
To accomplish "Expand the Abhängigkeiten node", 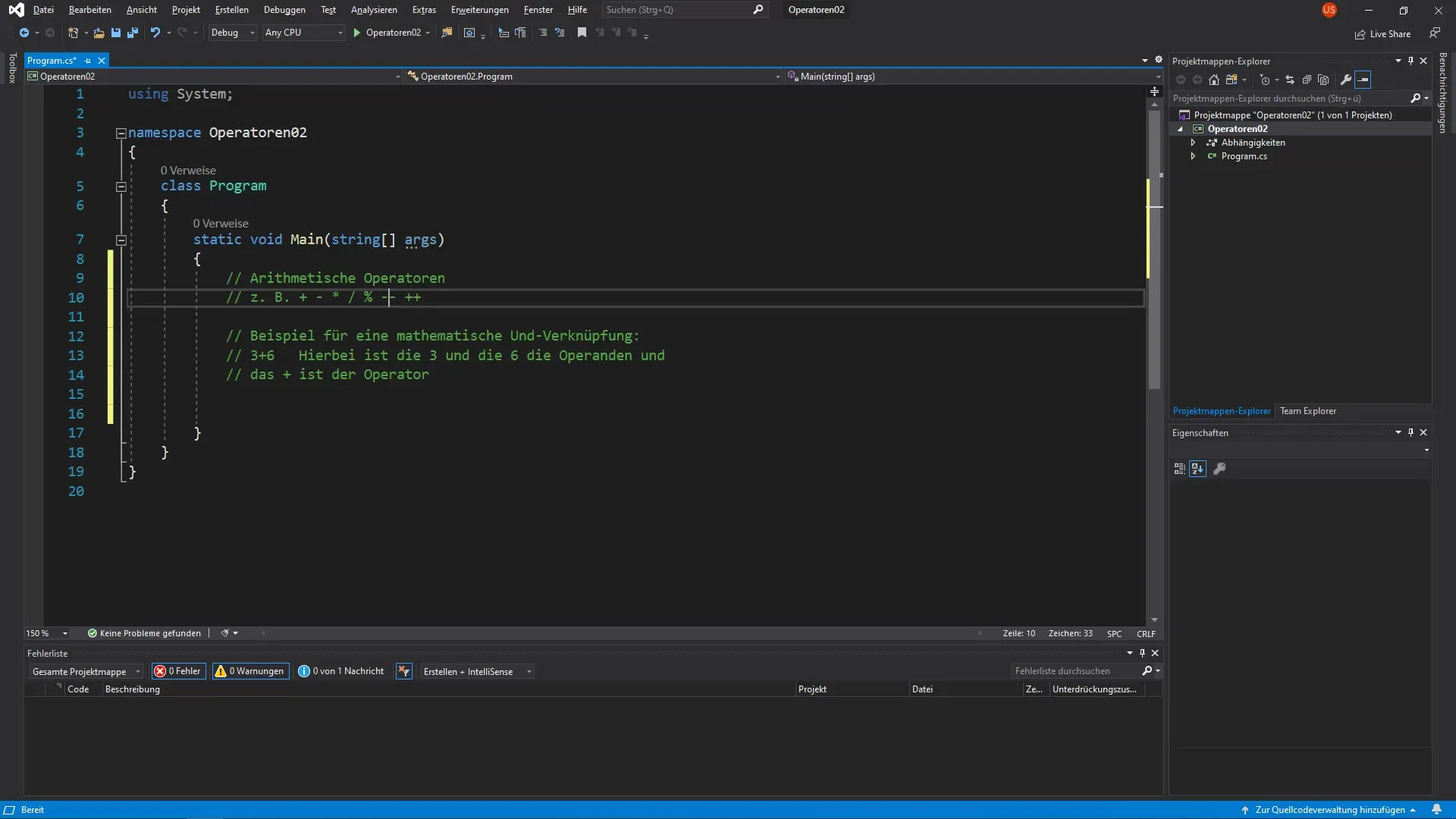I will pos(1193,143).
